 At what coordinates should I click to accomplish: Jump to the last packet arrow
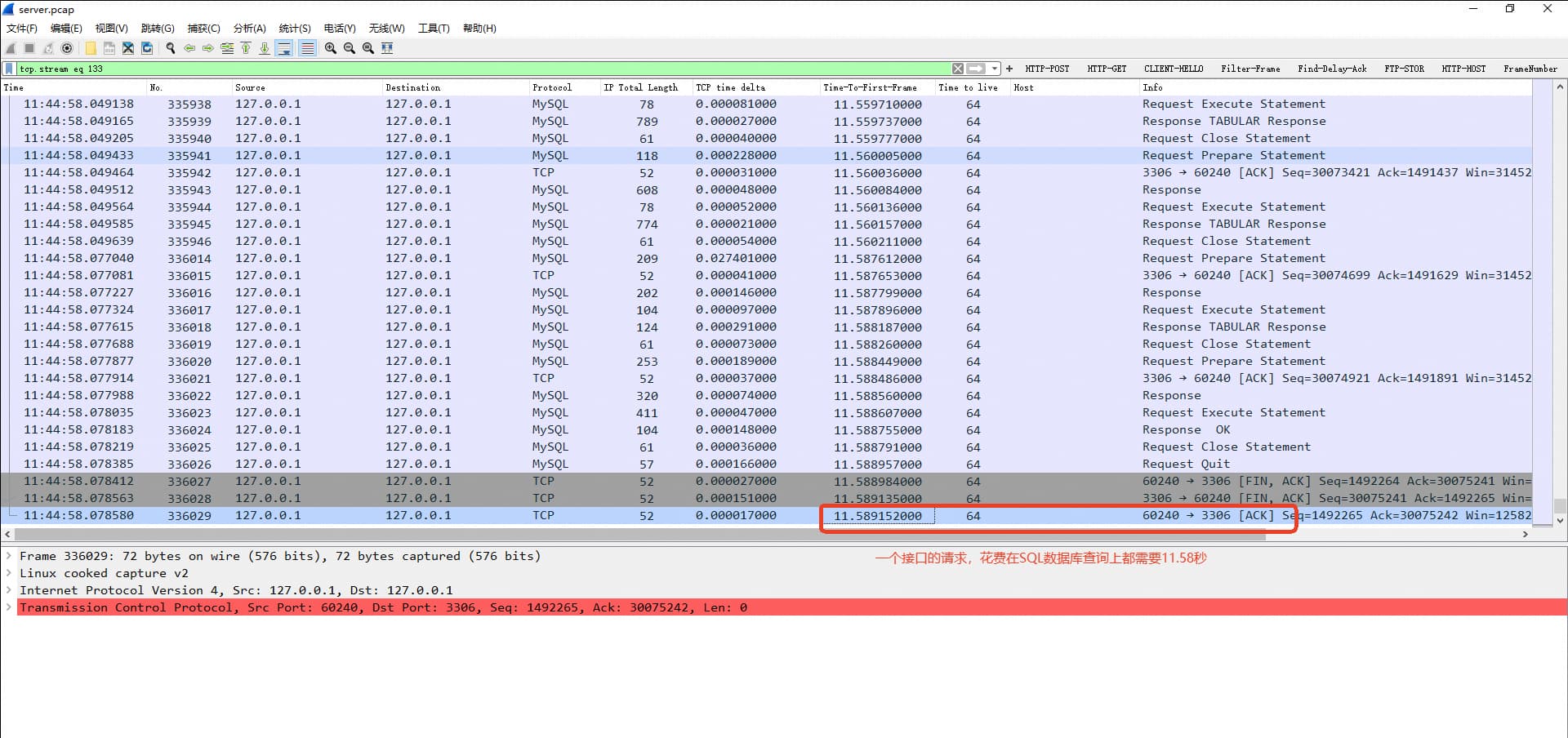coord(265,48)
